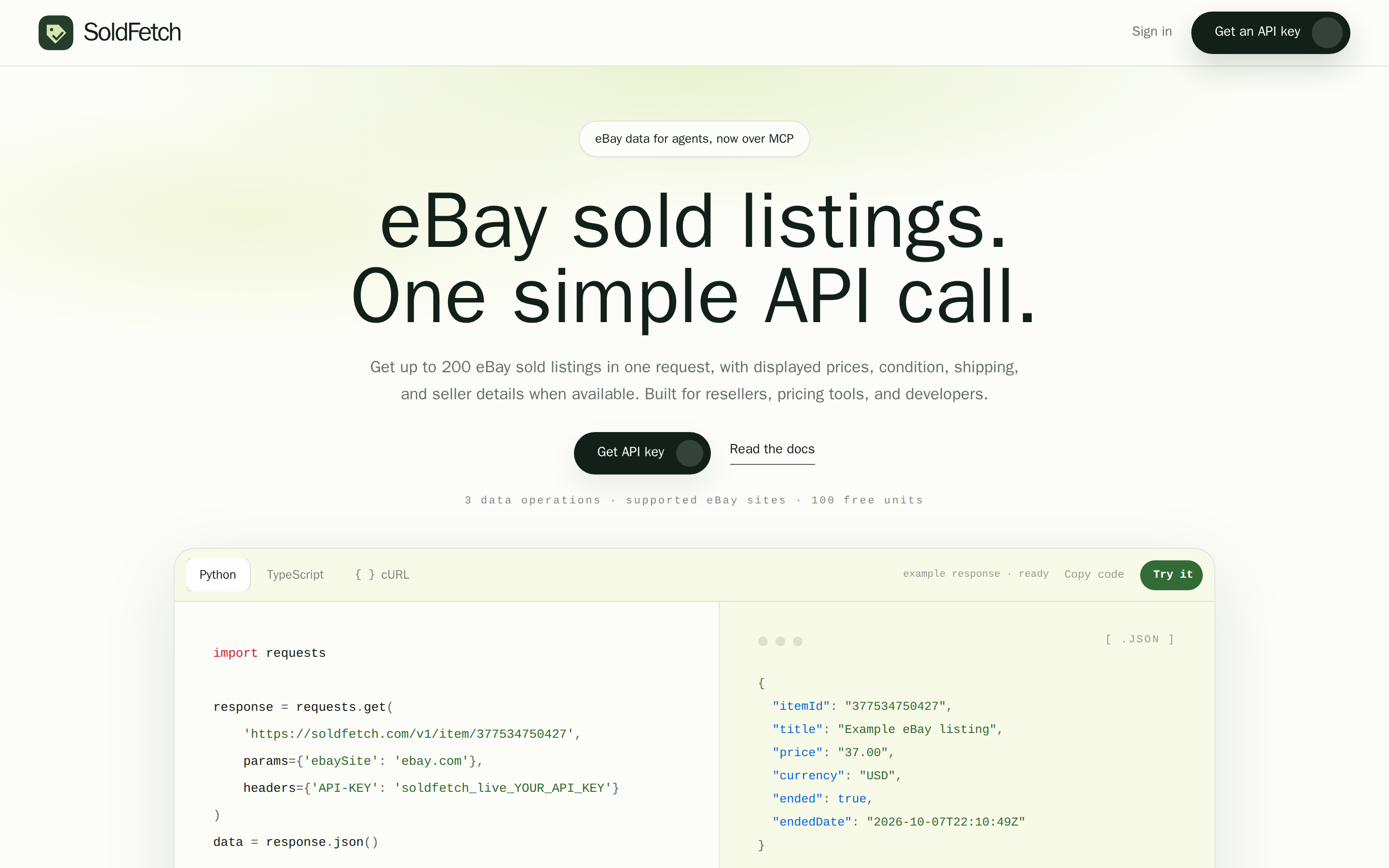Click the "price" 37.00 JSON field
Image resolution: width=1389 pixels, height=868 pixels.
833,753
